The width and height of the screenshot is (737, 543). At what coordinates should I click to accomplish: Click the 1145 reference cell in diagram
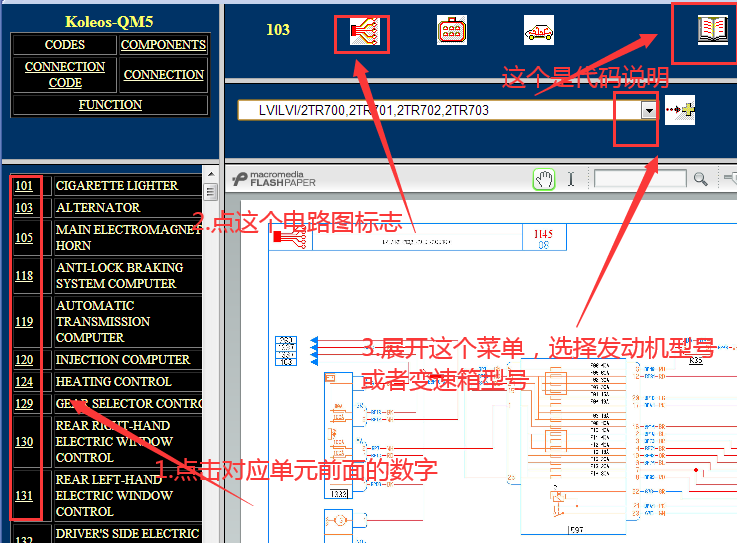click(x=543, y=238)
